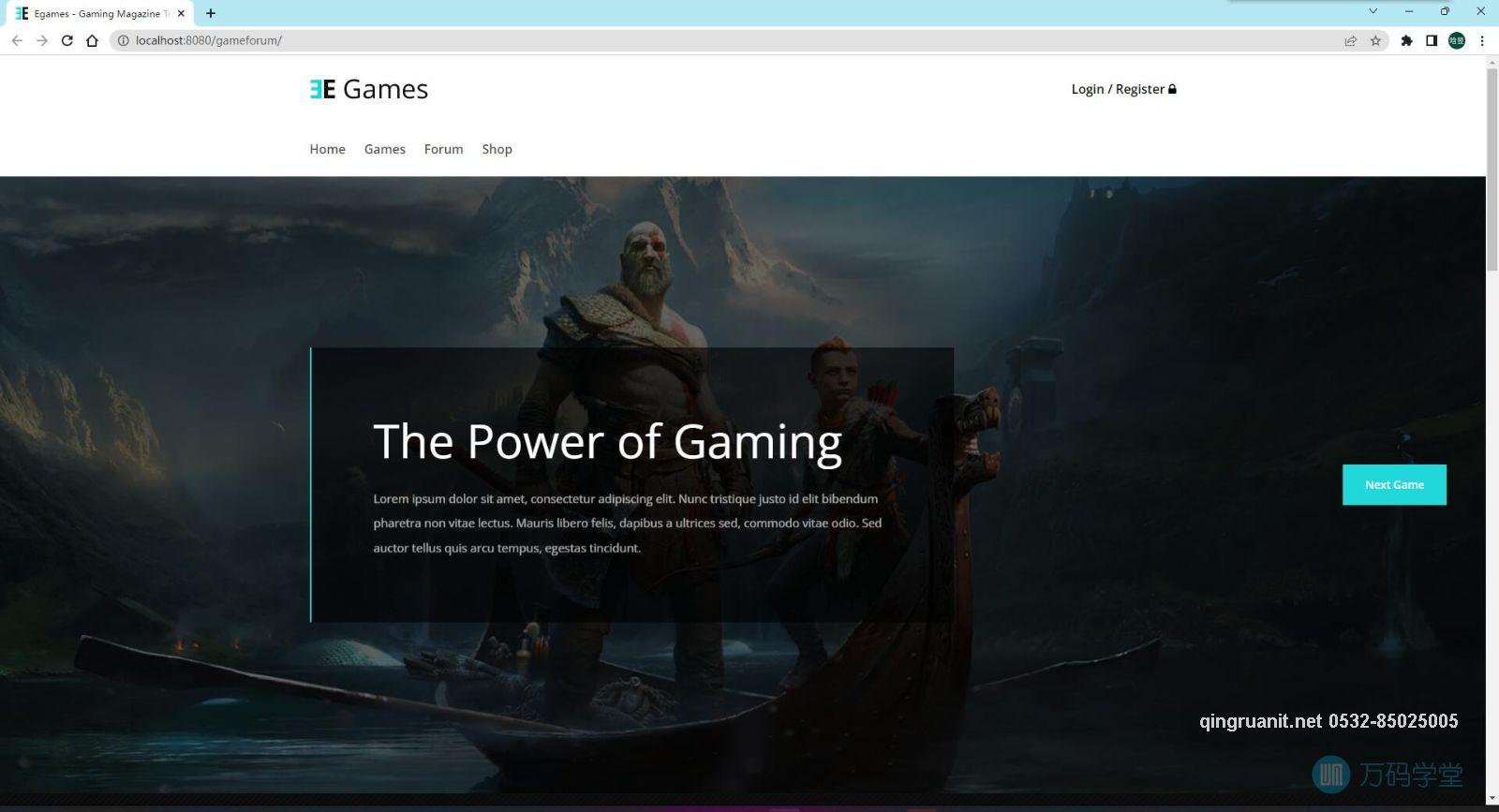Image resolution: width=1499 pixels, height=812 pixels.
Task: Close the Egames Gaming Magazine tab
Action: (181, 13)
